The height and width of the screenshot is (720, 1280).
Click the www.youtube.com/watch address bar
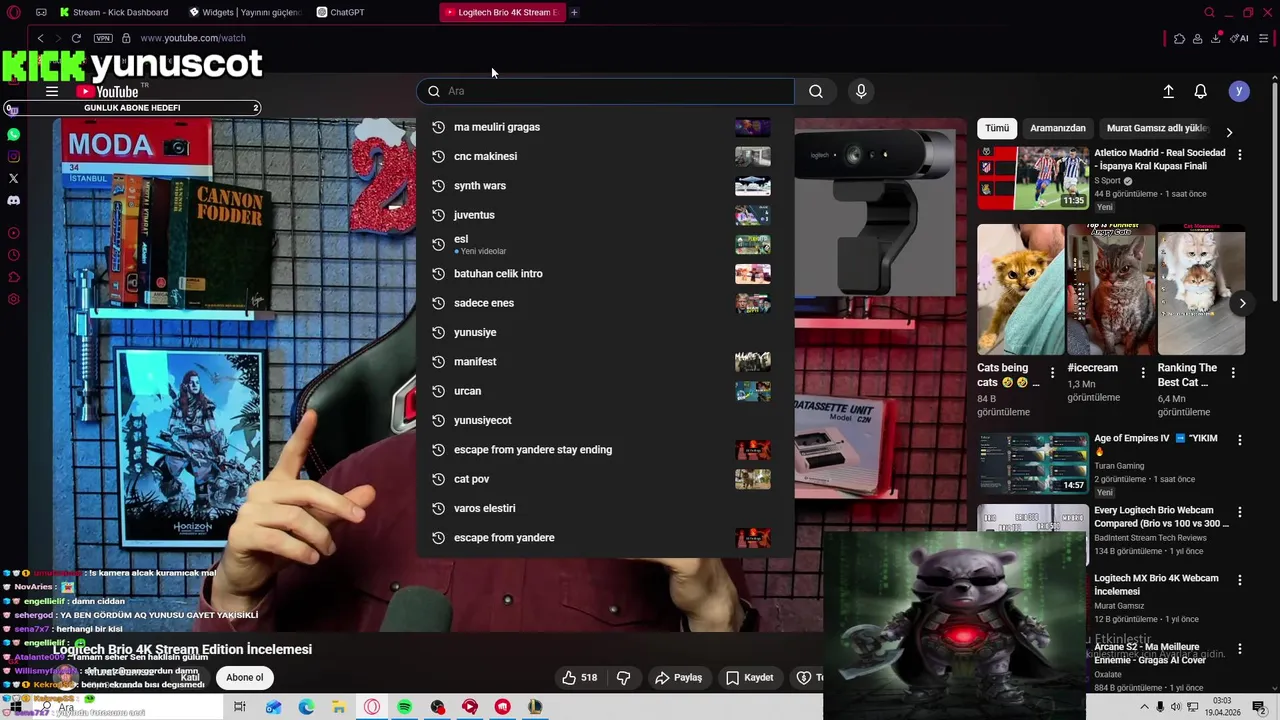point(193,38)
